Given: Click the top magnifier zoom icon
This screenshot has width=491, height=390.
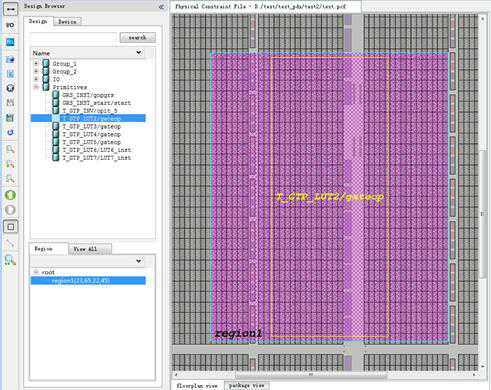Looking at the screenshot, I should tap(10, 149).
